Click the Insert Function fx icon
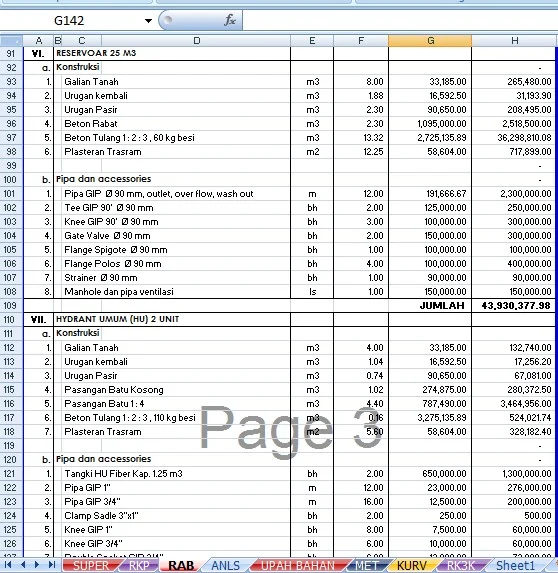 pos(229,20)
